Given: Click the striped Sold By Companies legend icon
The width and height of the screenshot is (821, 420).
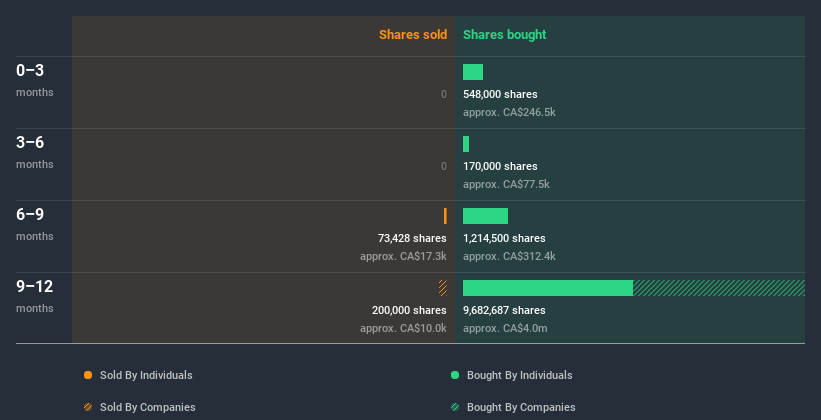Looking at the screenshot, I should coord(88,407).
